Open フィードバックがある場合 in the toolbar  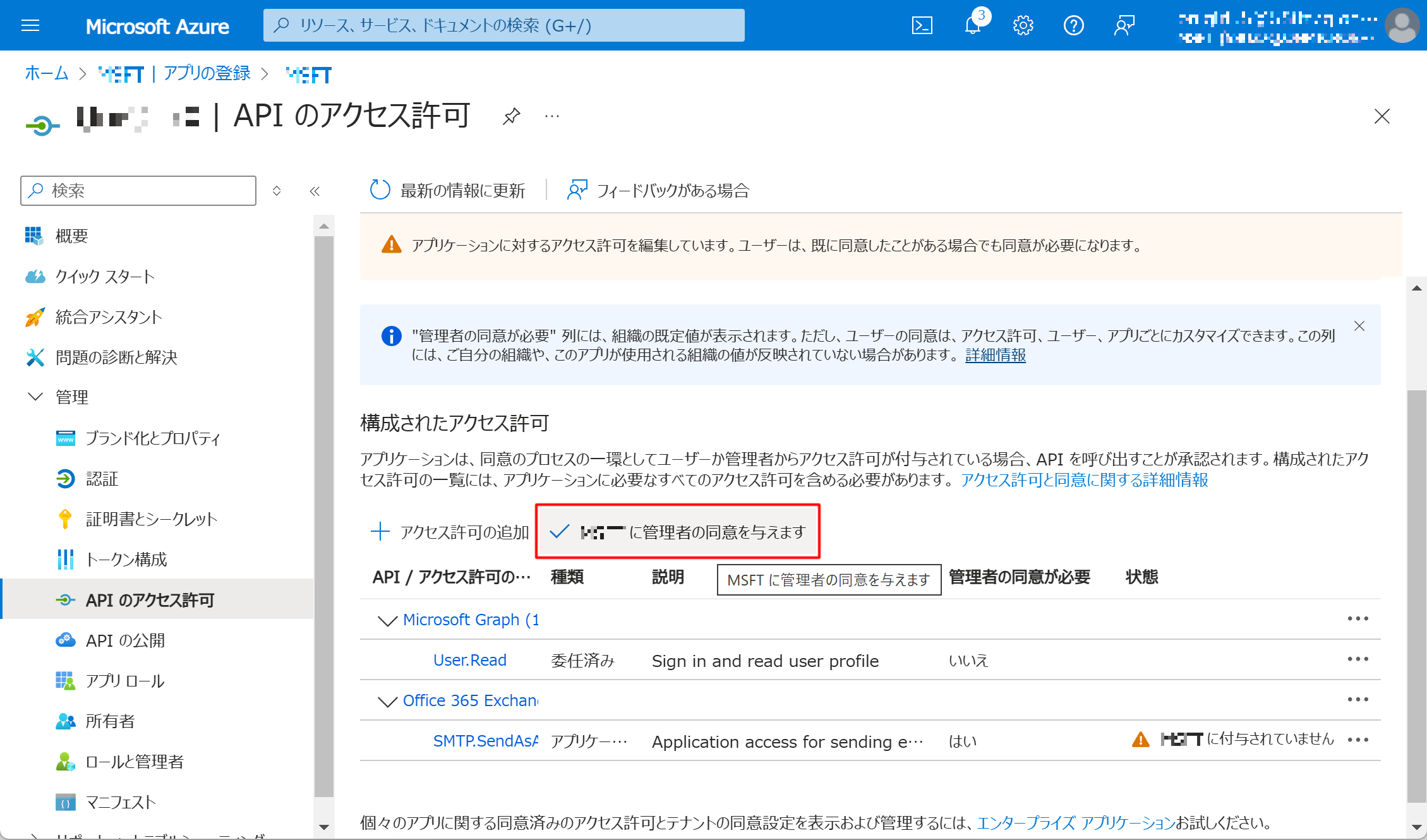pyautogui.click(x=658, y=190)
